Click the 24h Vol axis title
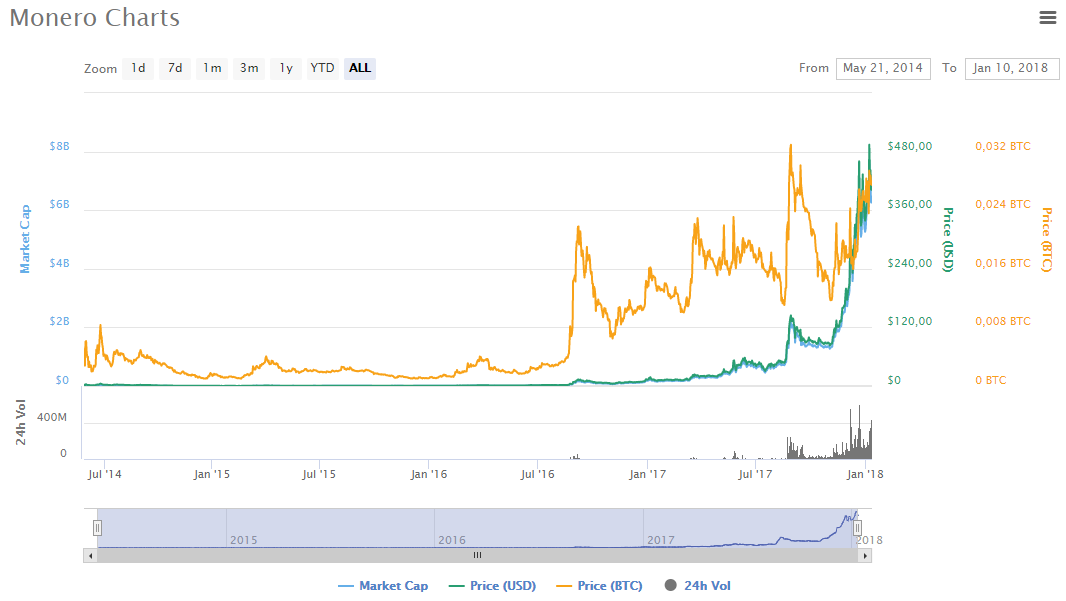The image size is (1066, 601). point(20,423)
